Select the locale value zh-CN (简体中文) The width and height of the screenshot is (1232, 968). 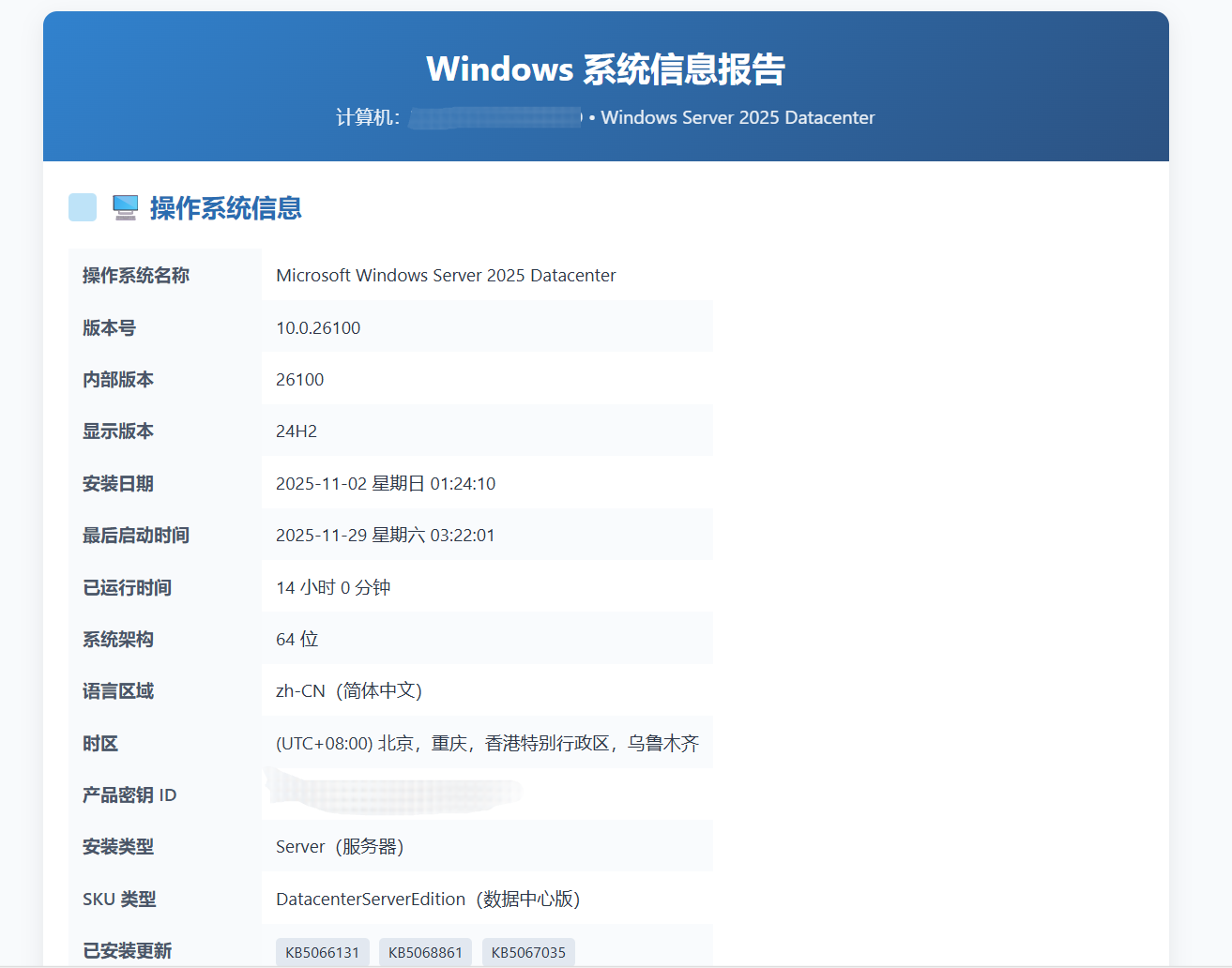pos(349,690)
